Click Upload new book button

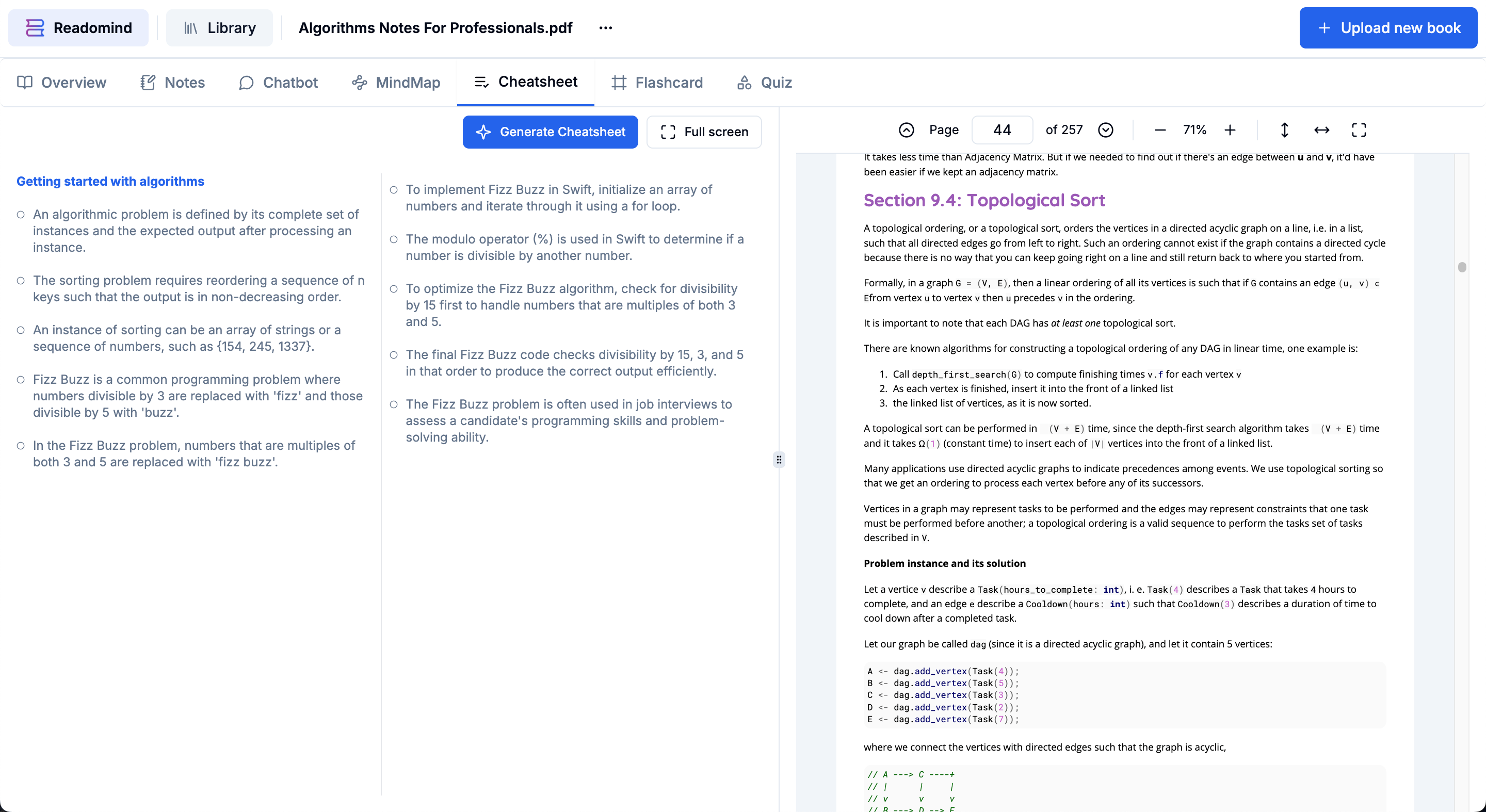1388,28
